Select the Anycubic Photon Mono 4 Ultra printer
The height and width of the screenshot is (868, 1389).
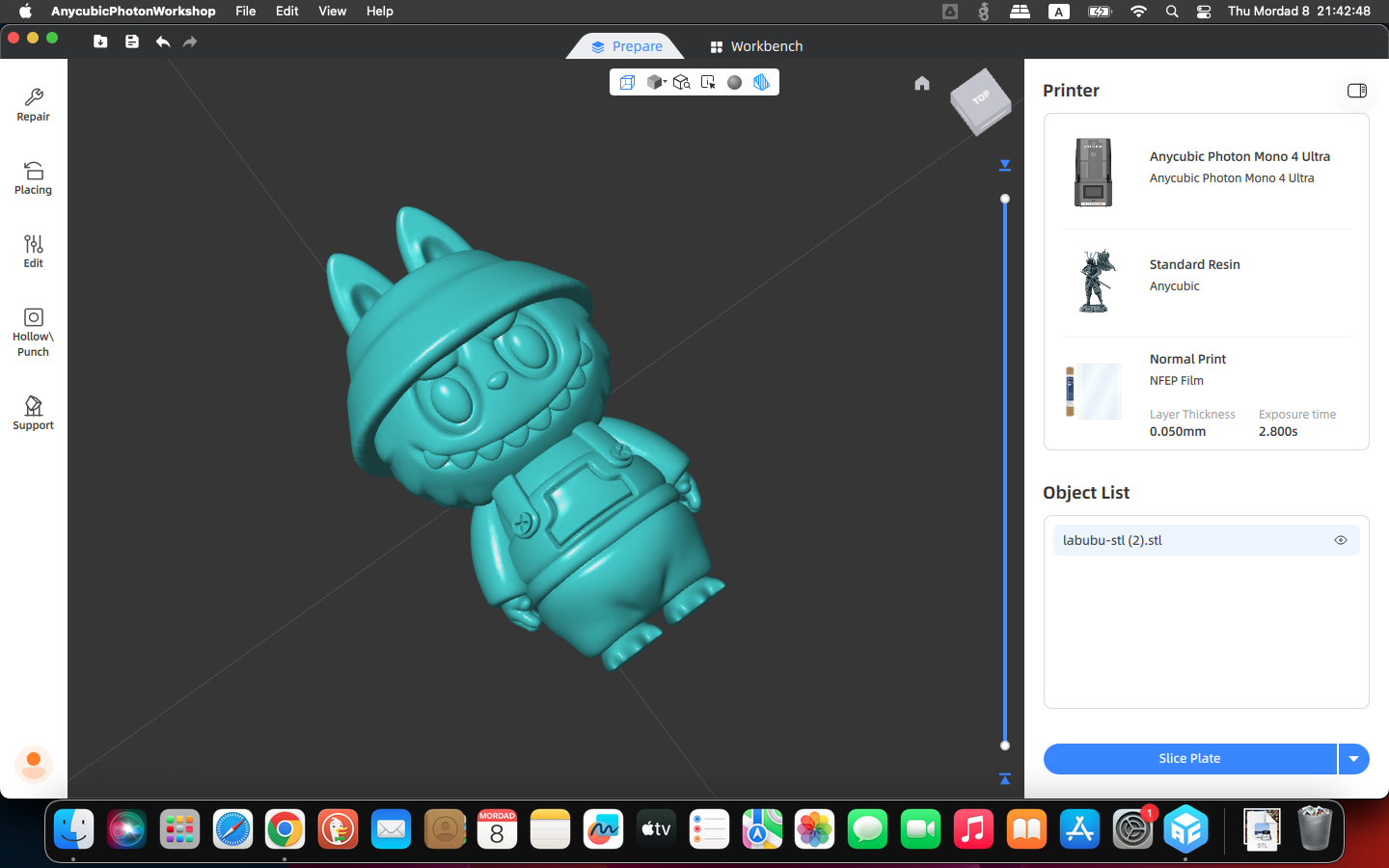[1207, 172]
